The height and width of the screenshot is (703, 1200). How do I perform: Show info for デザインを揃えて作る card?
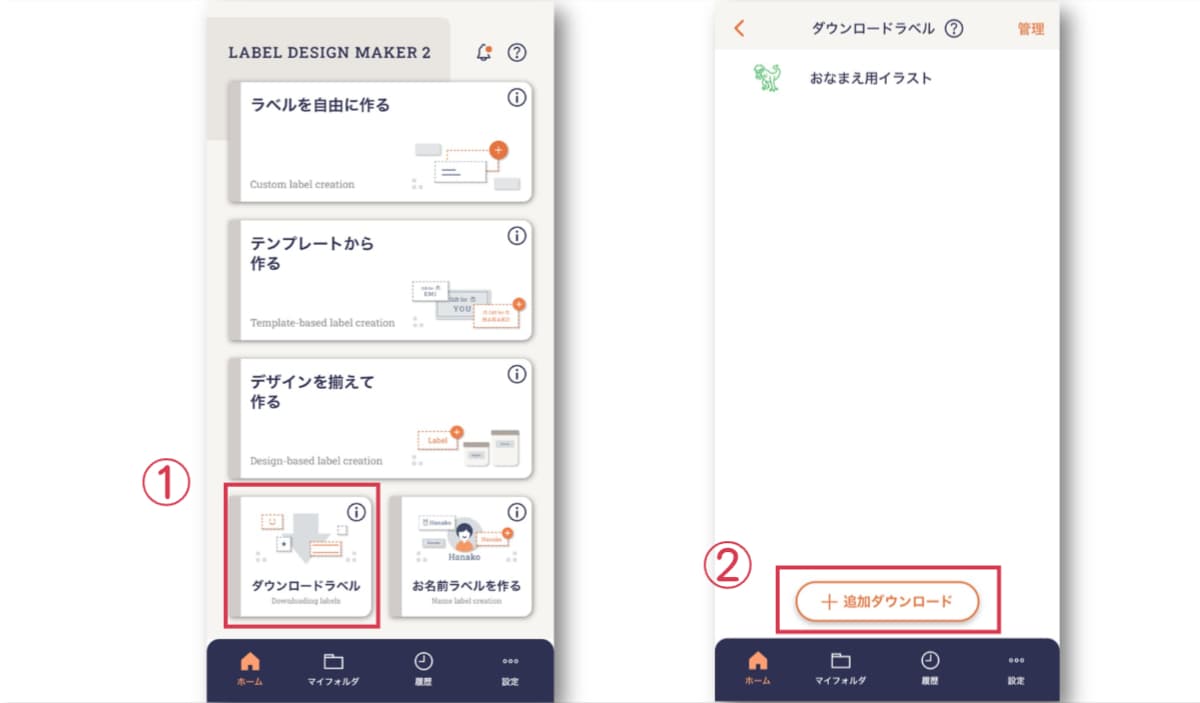[x=517, y=374]
